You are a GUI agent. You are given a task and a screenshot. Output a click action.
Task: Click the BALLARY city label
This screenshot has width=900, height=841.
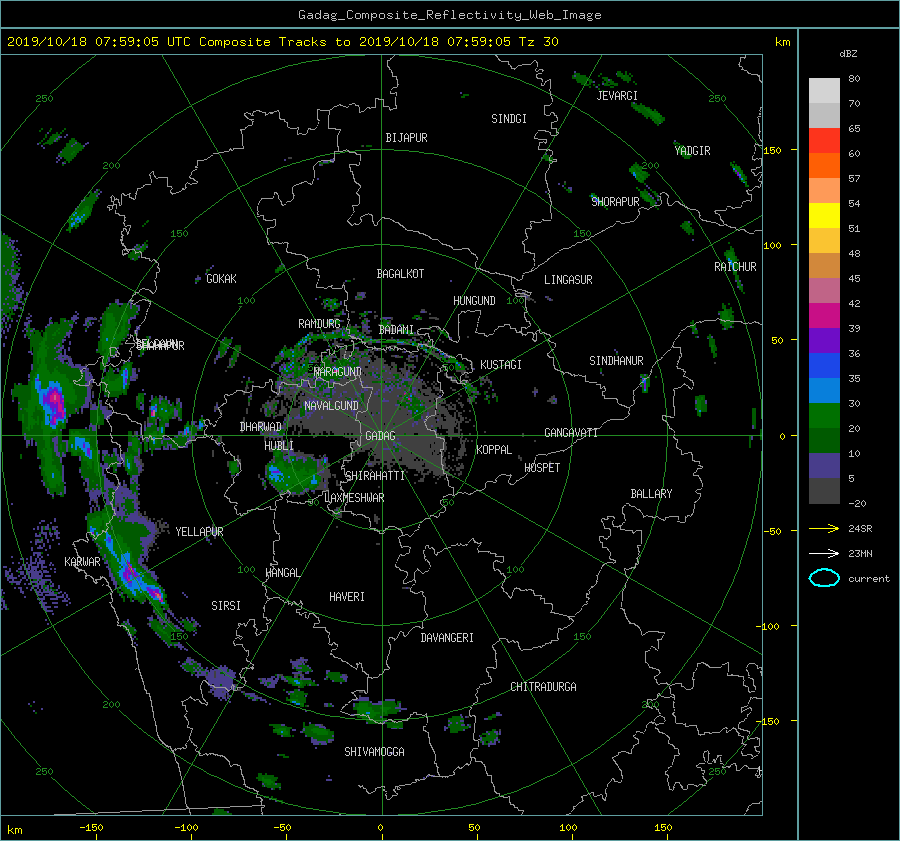click(x=651, y=494)
